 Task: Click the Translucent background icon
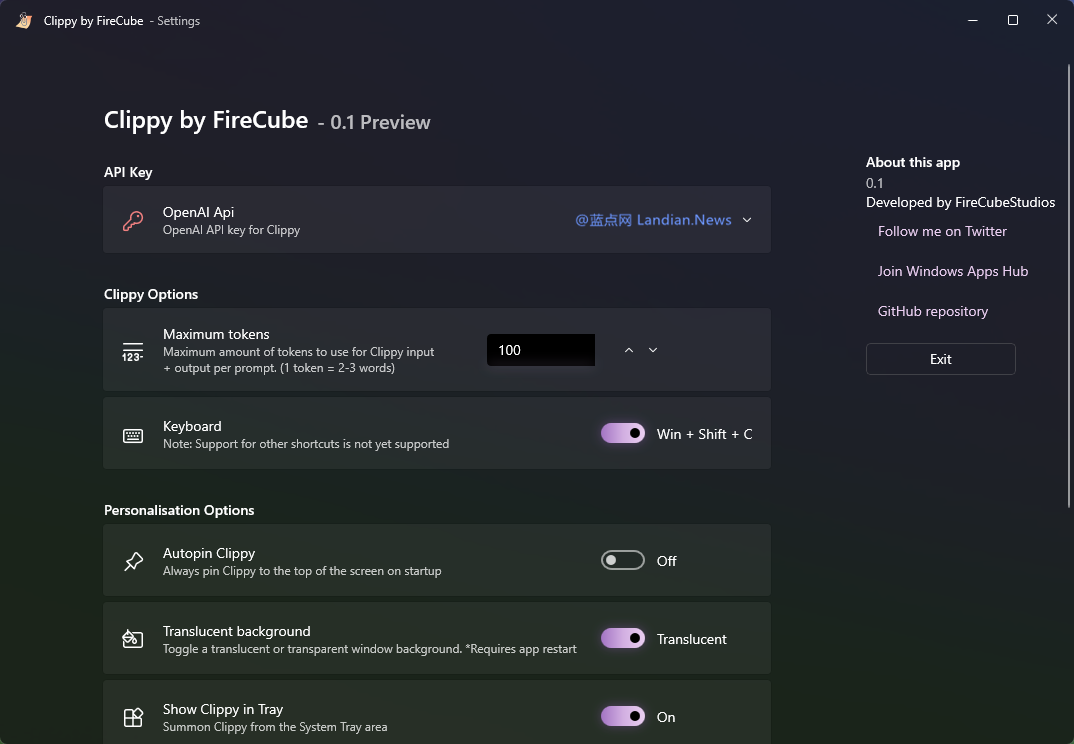tap(133, 639)
